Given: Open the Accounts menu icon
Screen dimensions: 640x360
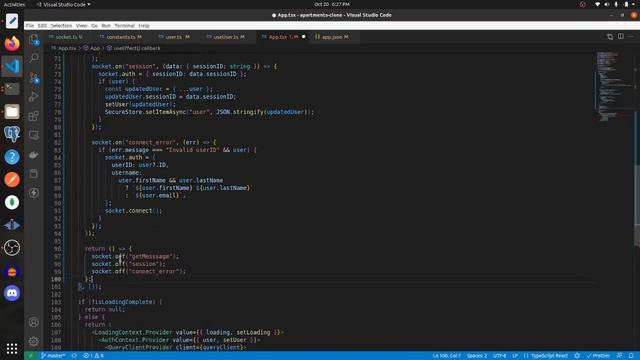Looking at the screenshot, I should click(x=34, y=322).
